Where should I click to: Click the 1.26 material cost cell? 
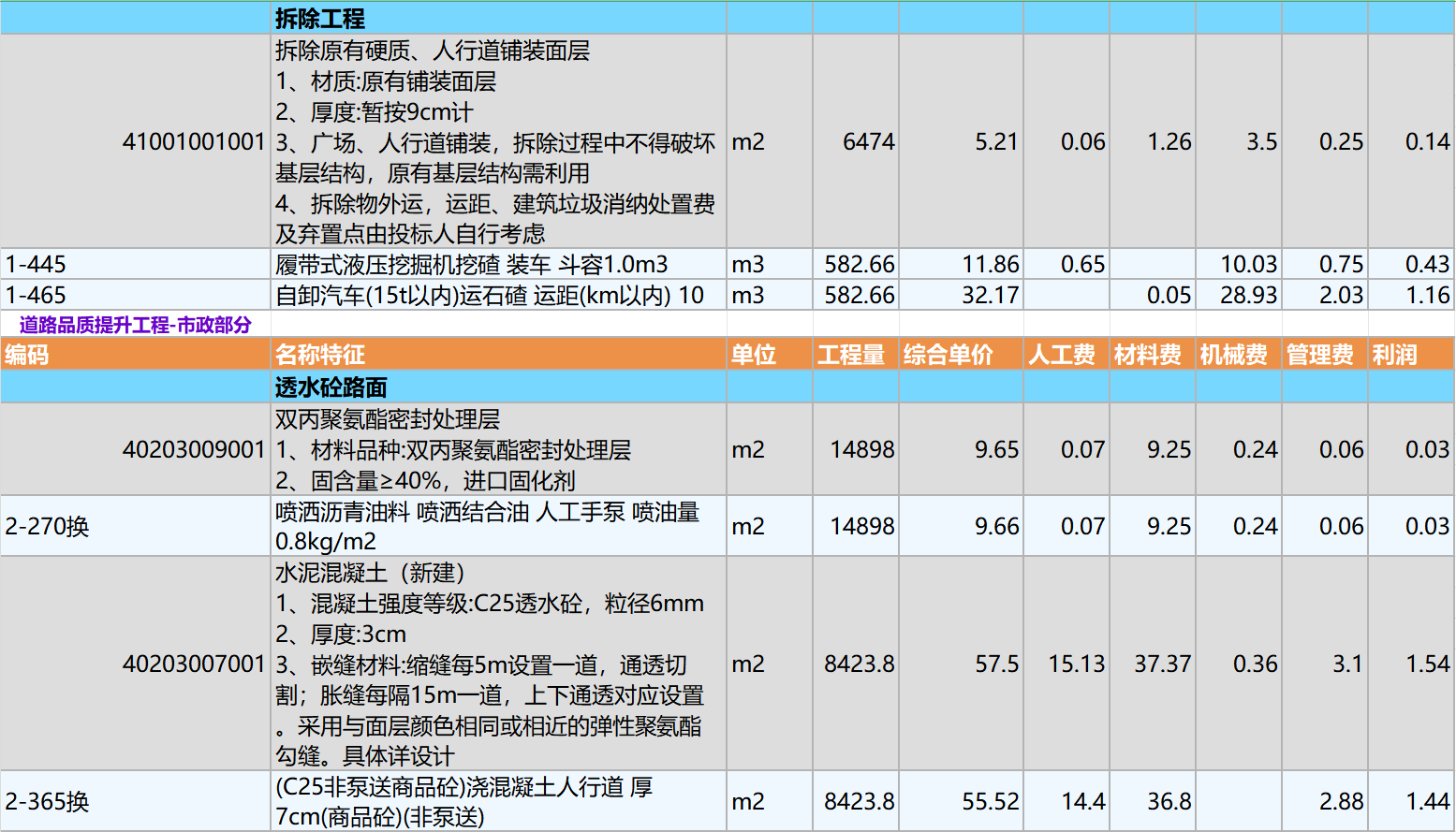1153,141
